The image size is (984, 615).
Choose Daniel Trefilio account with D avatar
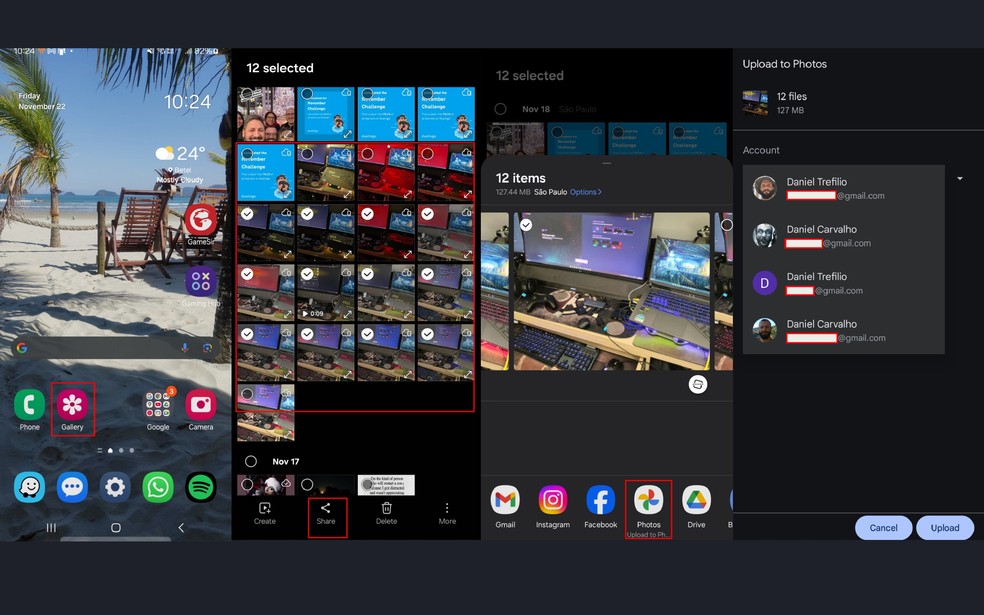(843, 283)
